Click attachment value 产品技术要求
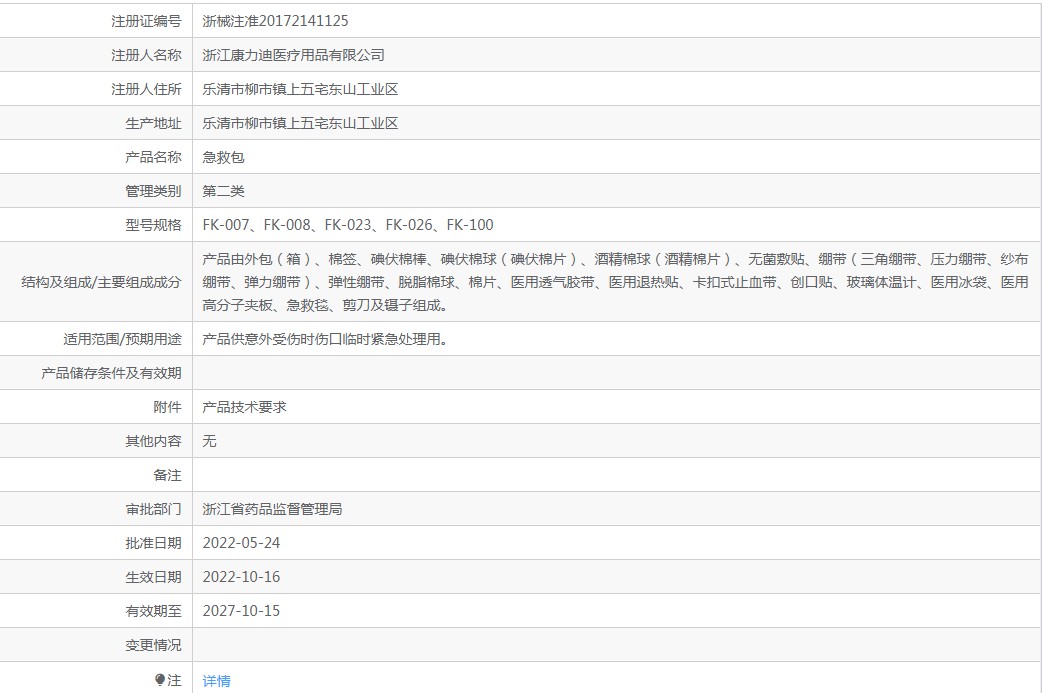The width and height of the screenshot is (1044, 693). tap(244, 407)
